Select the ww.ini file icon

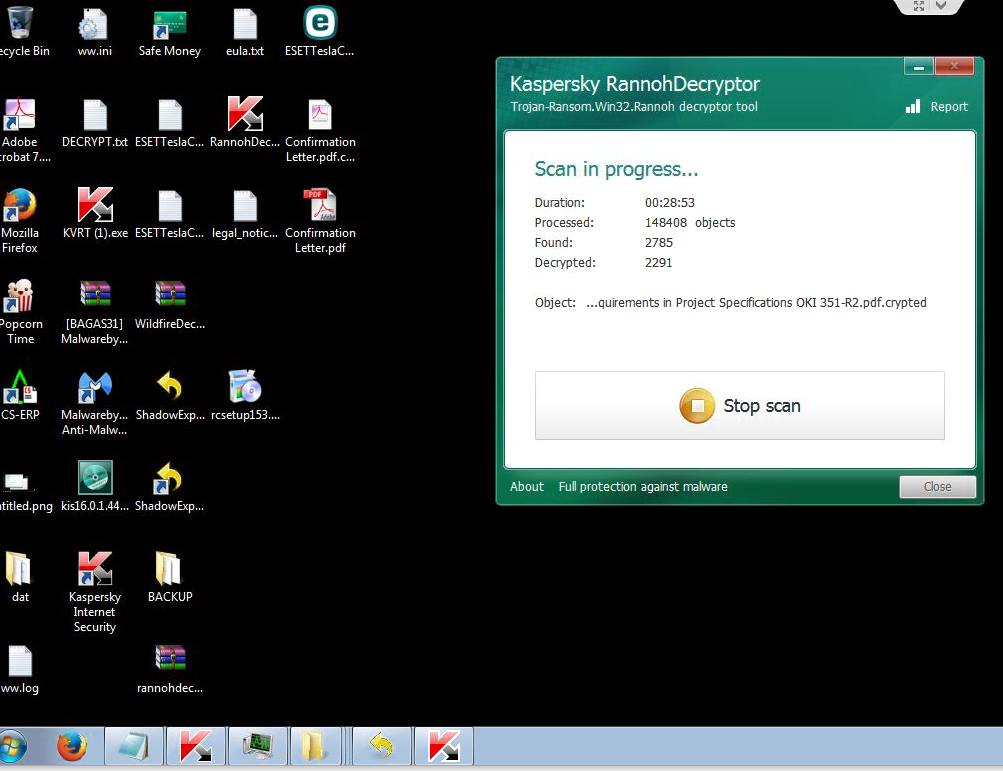coord(95,31)
